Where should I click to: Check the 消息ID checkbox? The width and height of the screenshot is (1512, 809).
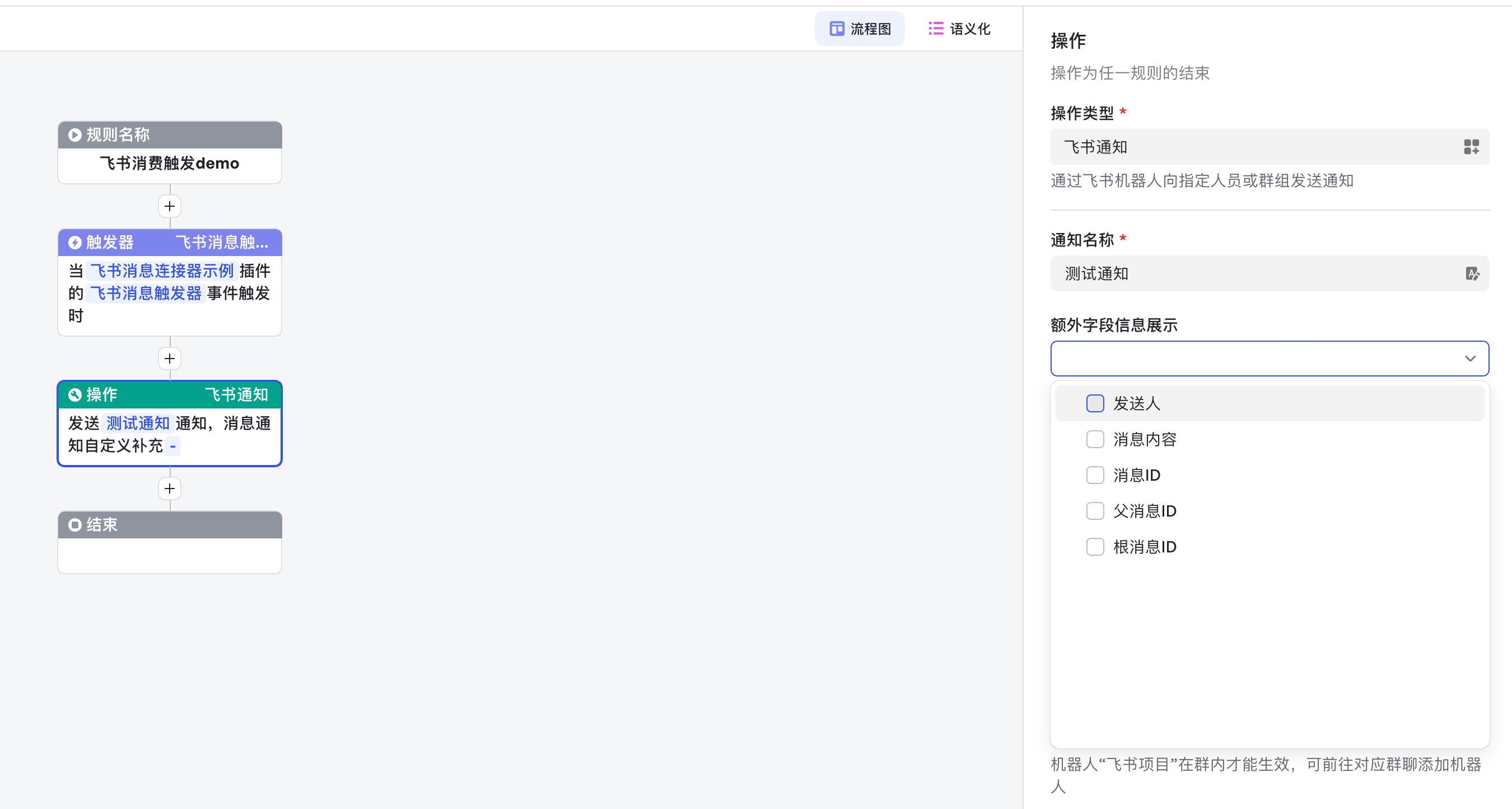pos(1095,475)
